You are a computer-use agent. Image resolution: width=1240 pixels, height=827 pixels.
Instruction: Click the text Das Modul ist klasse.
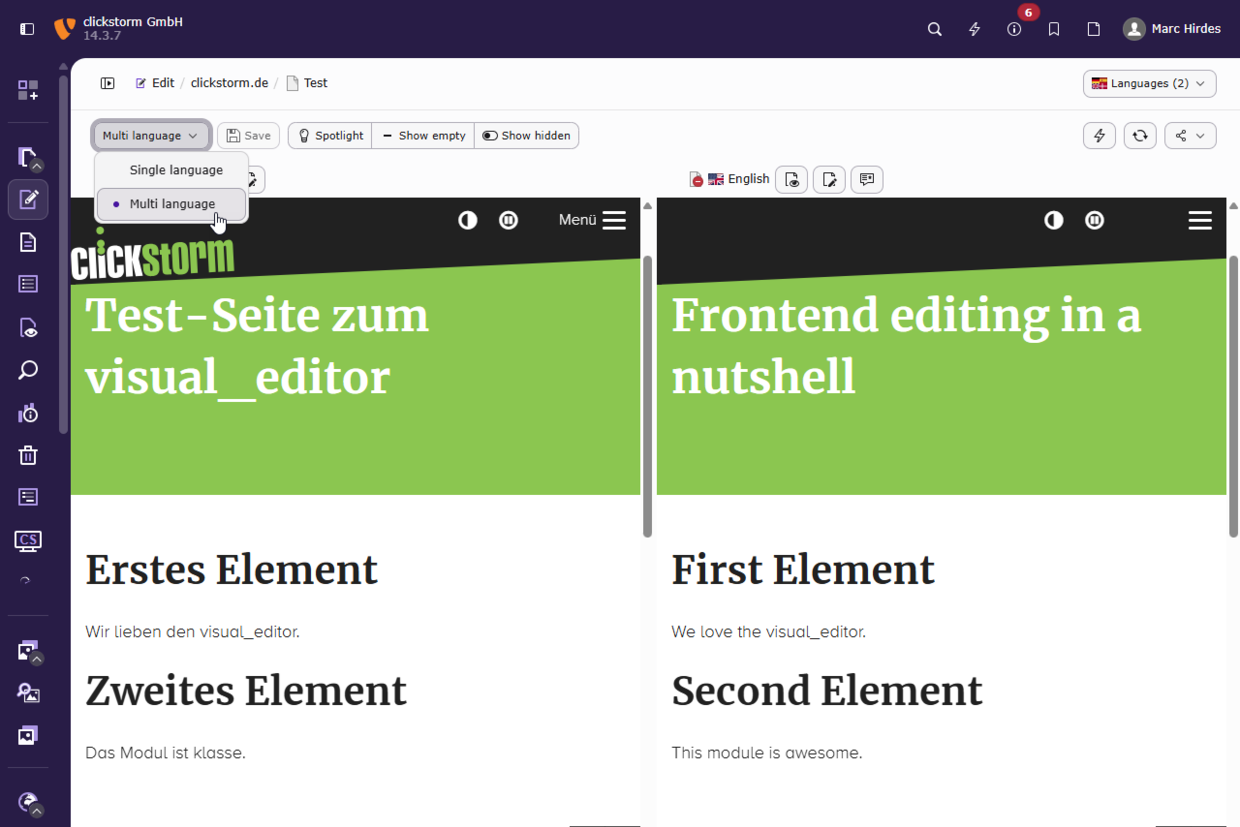(x=165, y=753)
